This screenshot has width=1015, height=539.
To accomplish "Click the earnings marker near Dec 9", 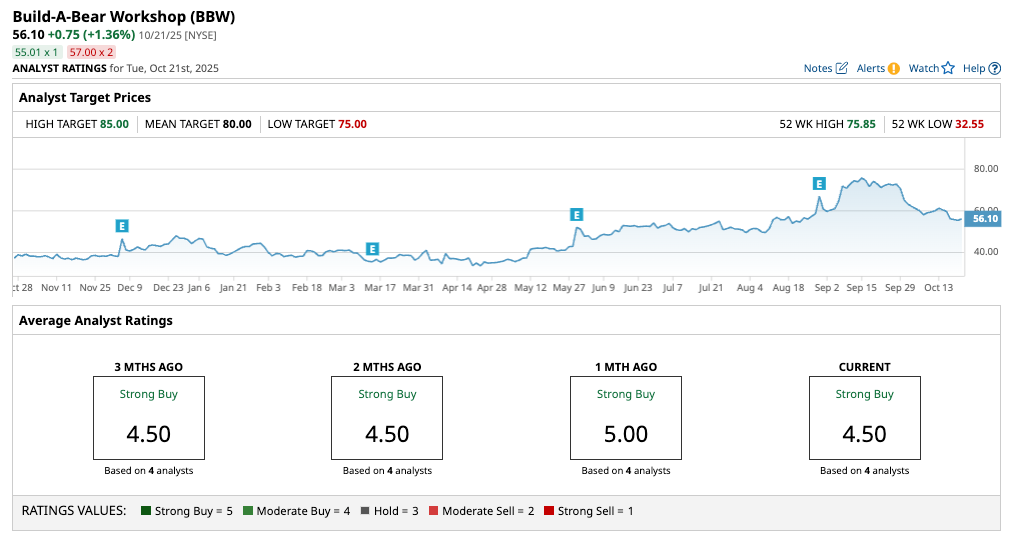I will coord(122,225).
